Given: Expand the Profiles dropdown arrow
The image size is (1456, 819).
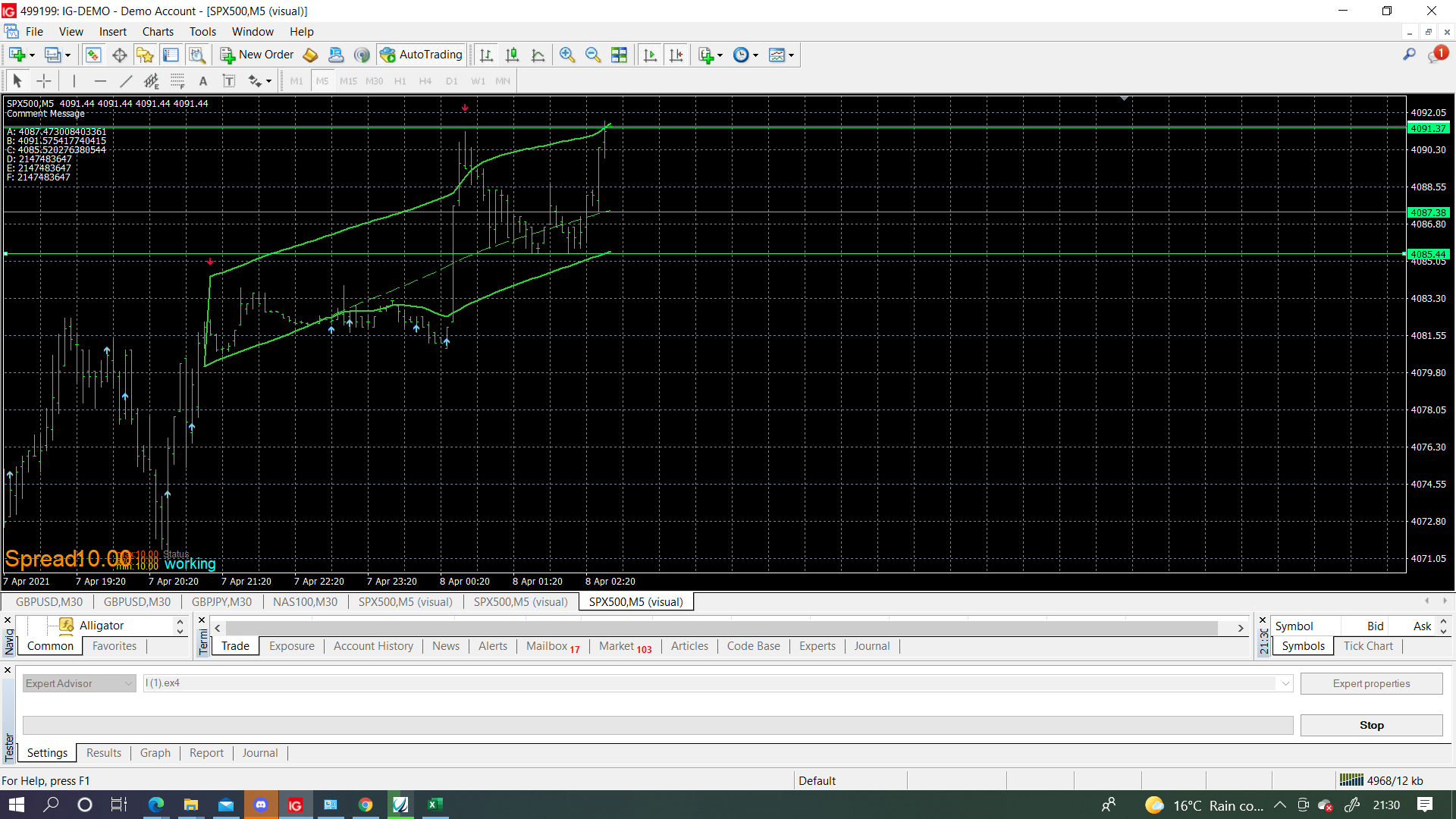Looking at the screenshot, I should coord(67,55).
